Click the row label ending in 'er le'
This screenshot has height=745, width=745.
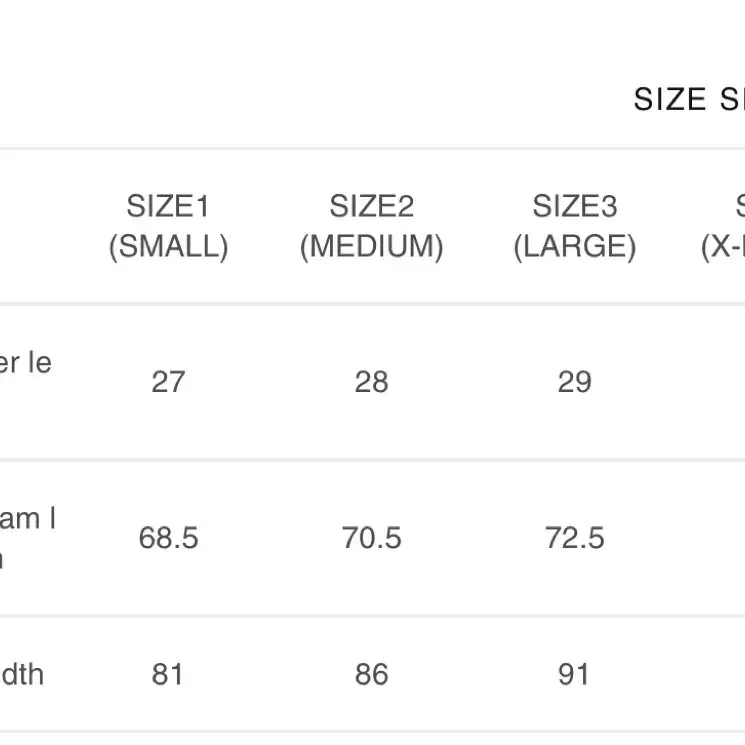click(x=26, y=363)
